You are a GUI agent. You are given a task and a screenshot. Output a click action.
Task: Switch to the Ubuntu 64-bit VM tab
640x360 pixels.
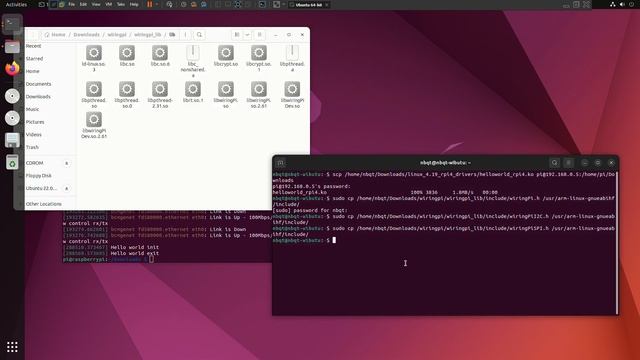coord(309,5)
